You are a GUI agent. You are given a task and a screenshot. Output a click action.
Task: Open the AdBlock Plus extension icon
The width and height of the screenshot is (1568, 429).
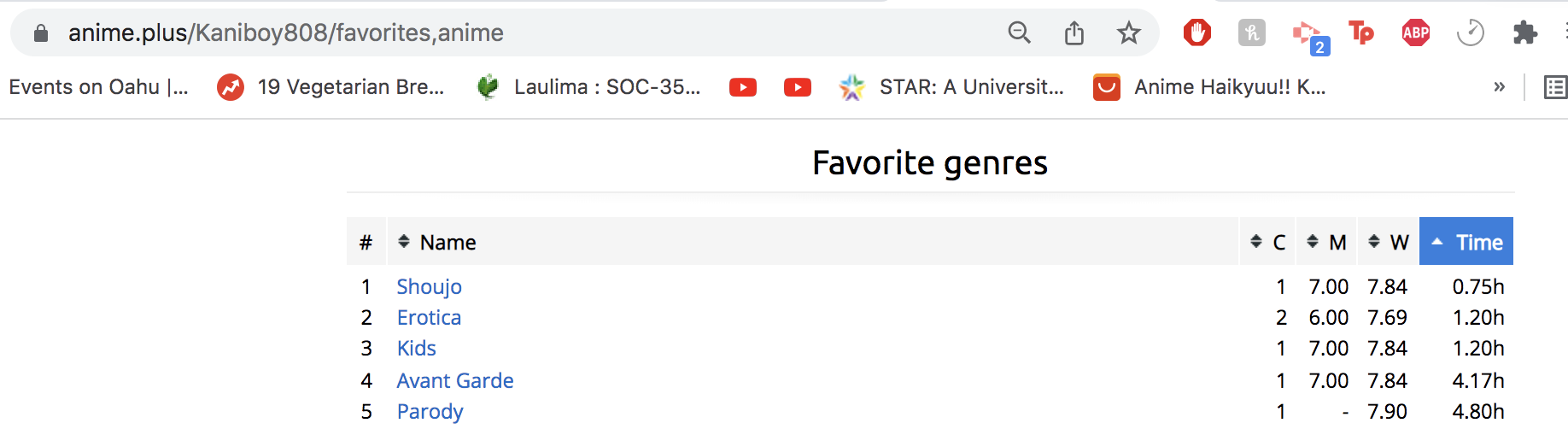point(1416,32)
